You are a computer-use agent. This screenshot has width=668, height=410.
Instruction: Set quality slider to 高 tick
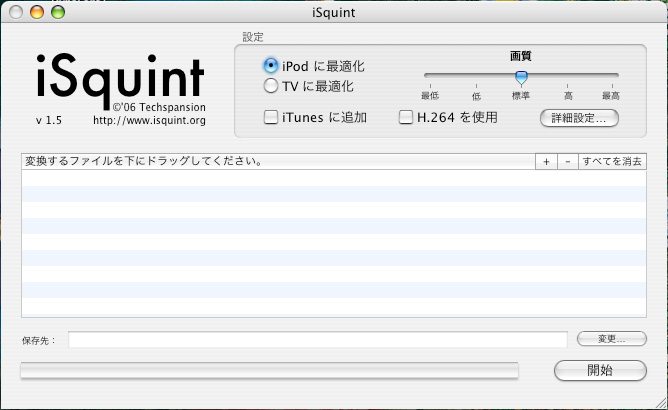pyautogui.click(x=567, y=87)
